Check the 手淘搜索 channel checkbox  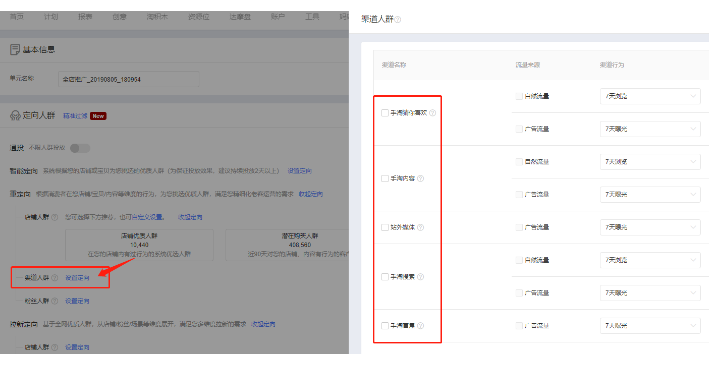point(385,276)
